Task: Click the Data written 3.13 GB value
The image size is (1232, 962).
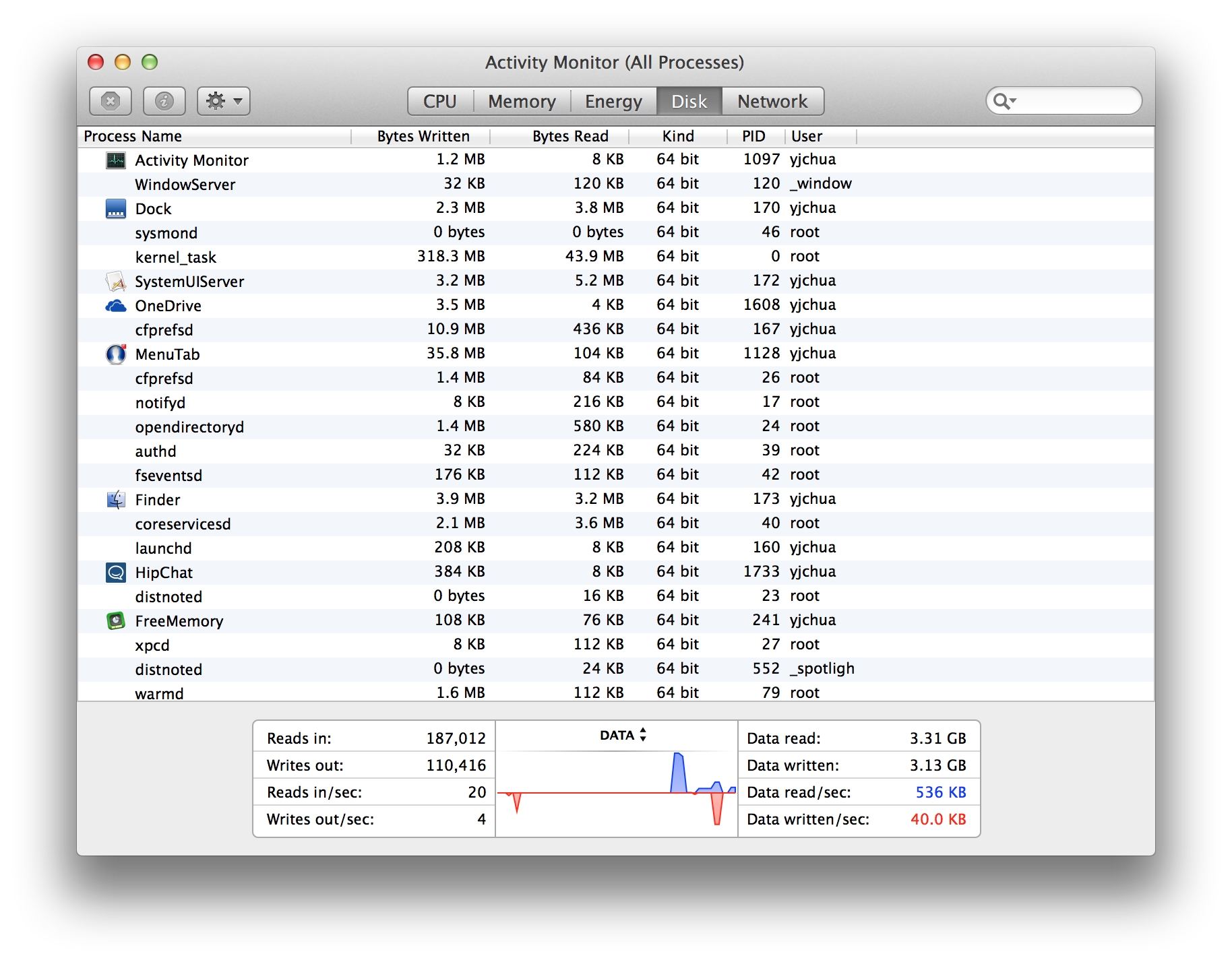Action: click(x=937, y=766)
